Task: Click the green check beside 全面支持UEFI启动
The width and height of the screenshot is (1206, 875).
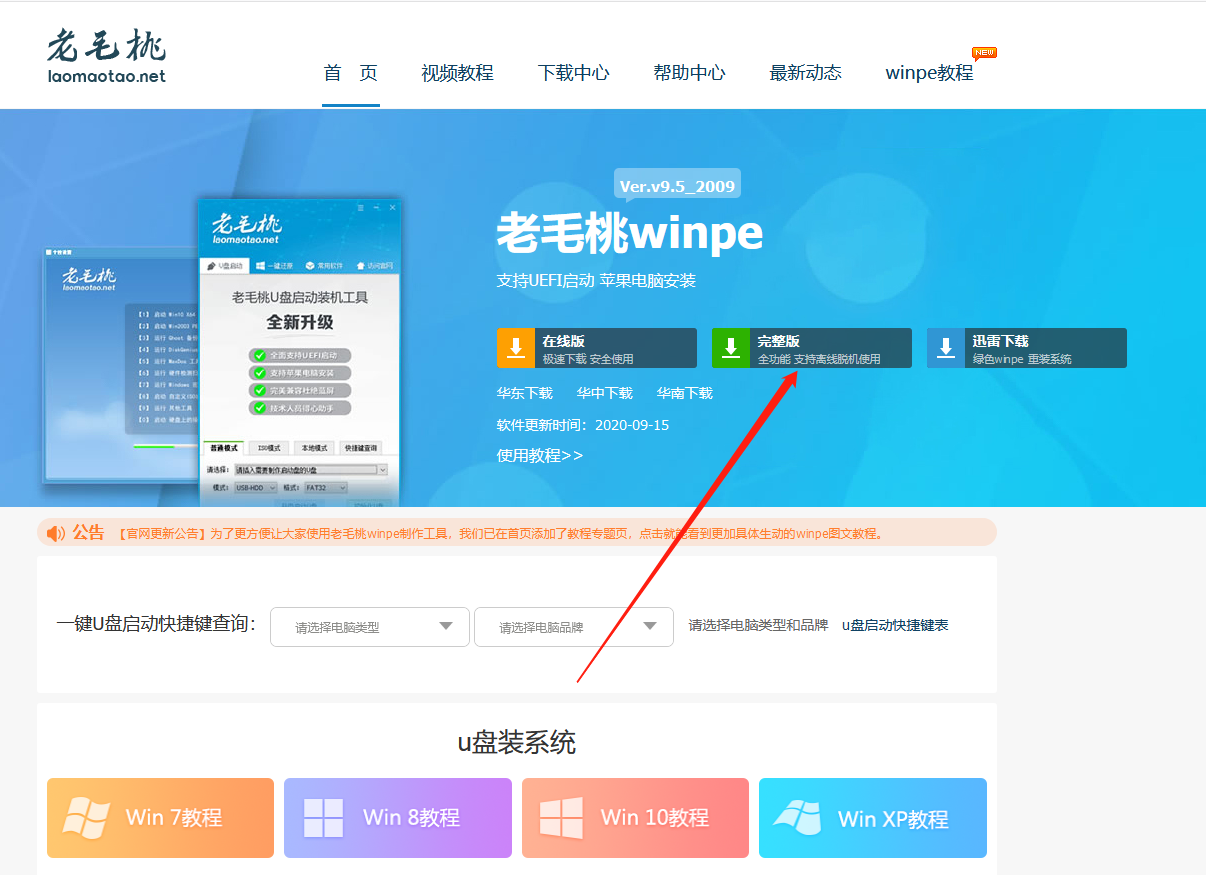Action: (259, 355)
